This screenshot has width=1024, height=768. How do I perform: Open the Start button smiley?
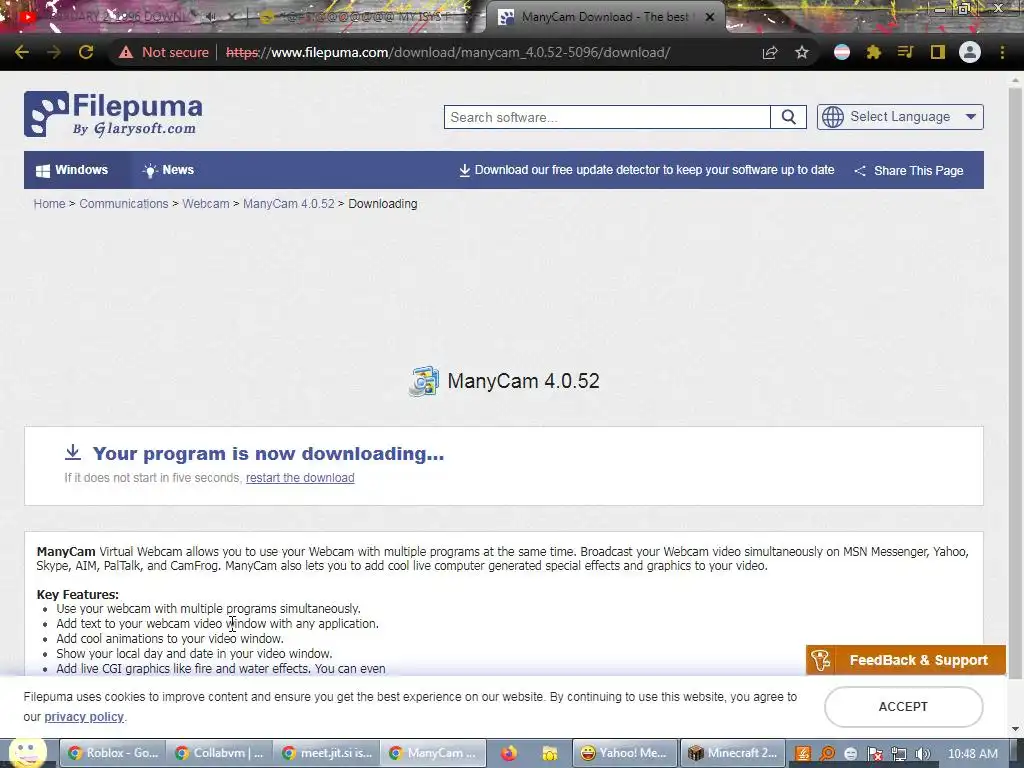tap(27, 753)
